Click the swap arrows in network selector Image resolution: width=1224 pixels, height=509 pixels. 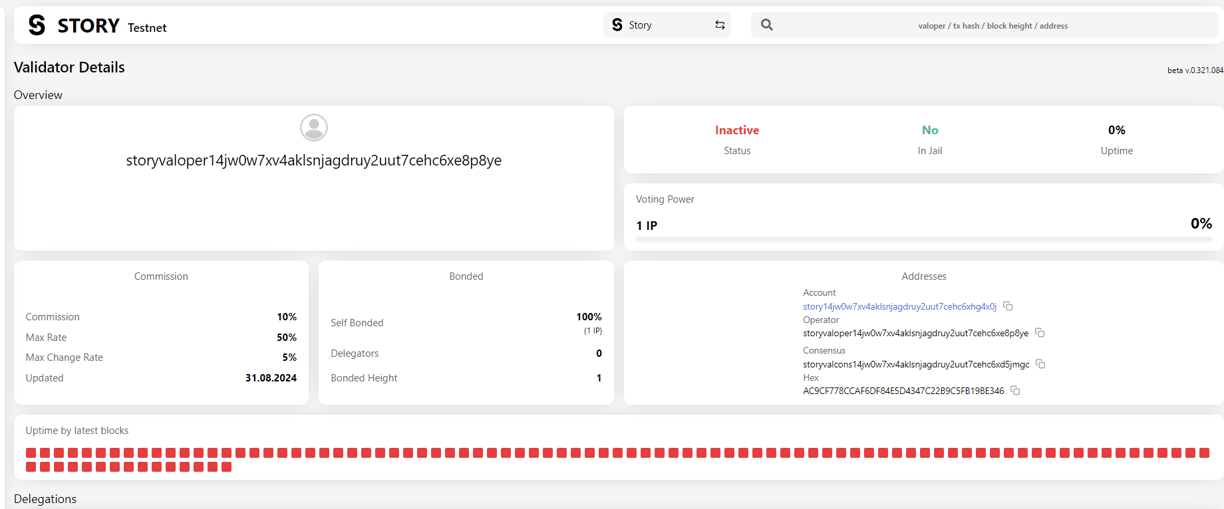(720, 25)
